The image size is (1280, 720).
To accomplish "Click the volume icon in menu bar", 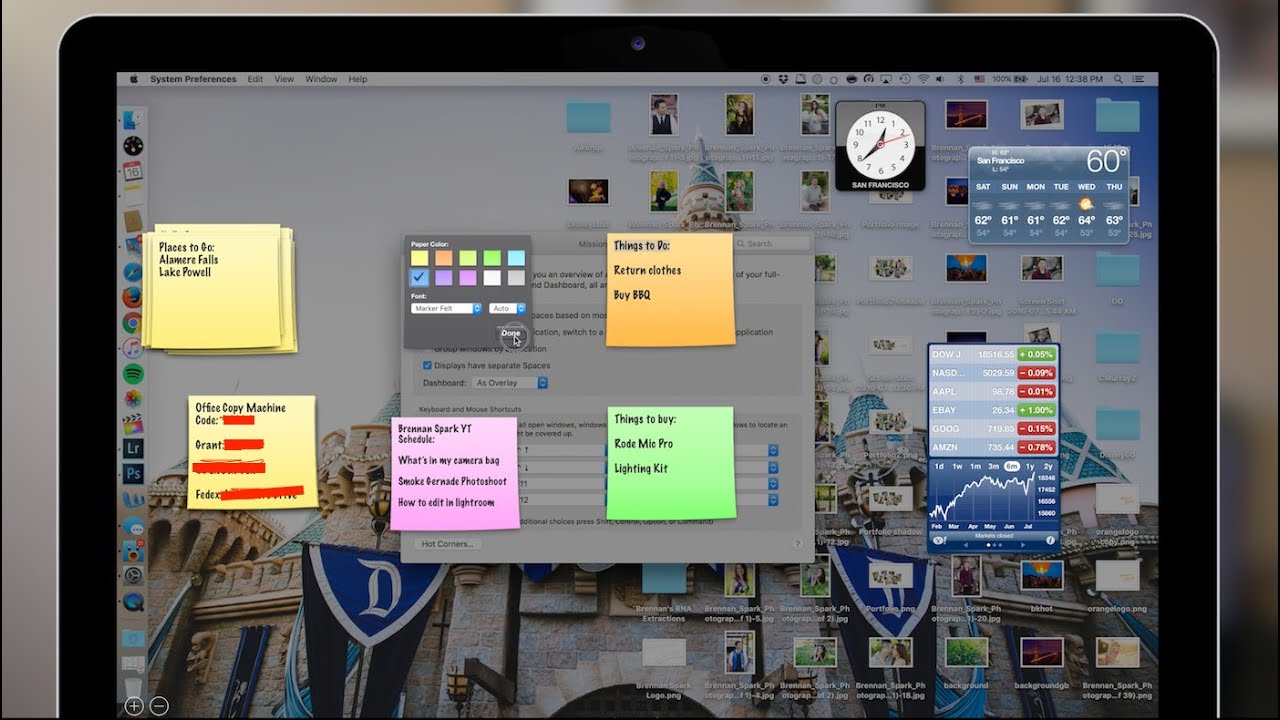I will coord(939,79).
